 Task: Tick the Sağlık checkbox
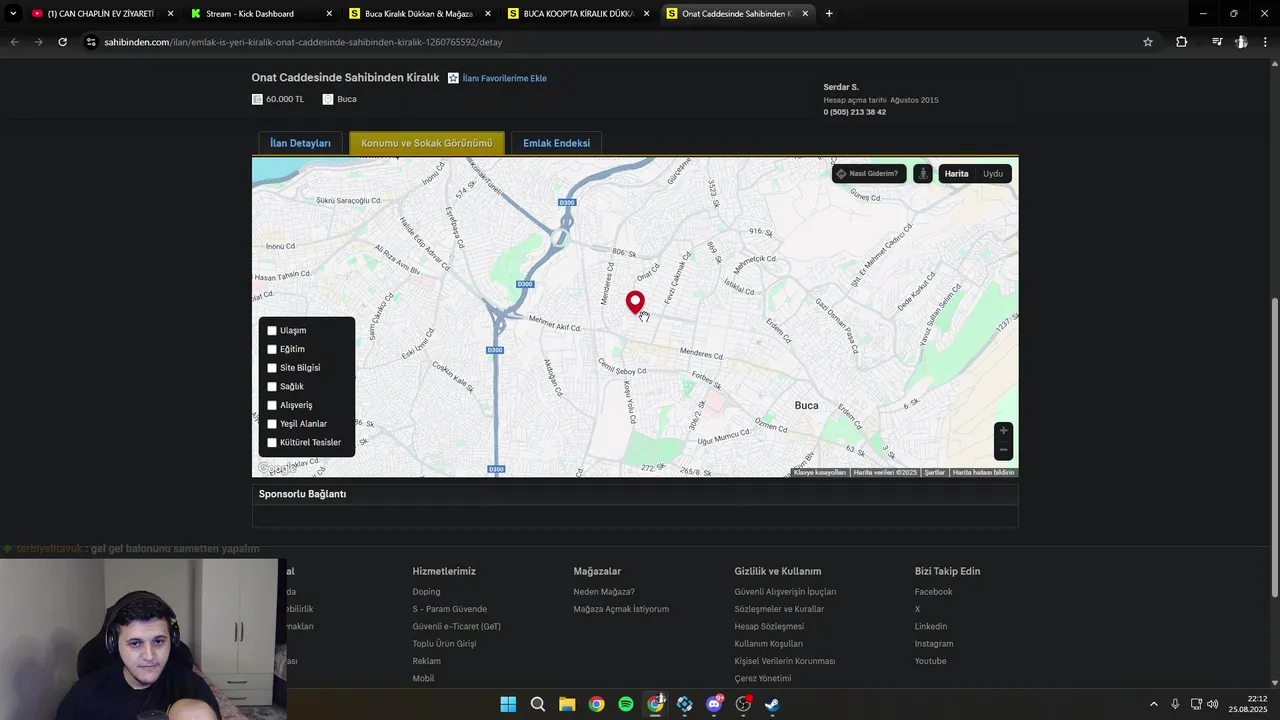click(272, 387)
